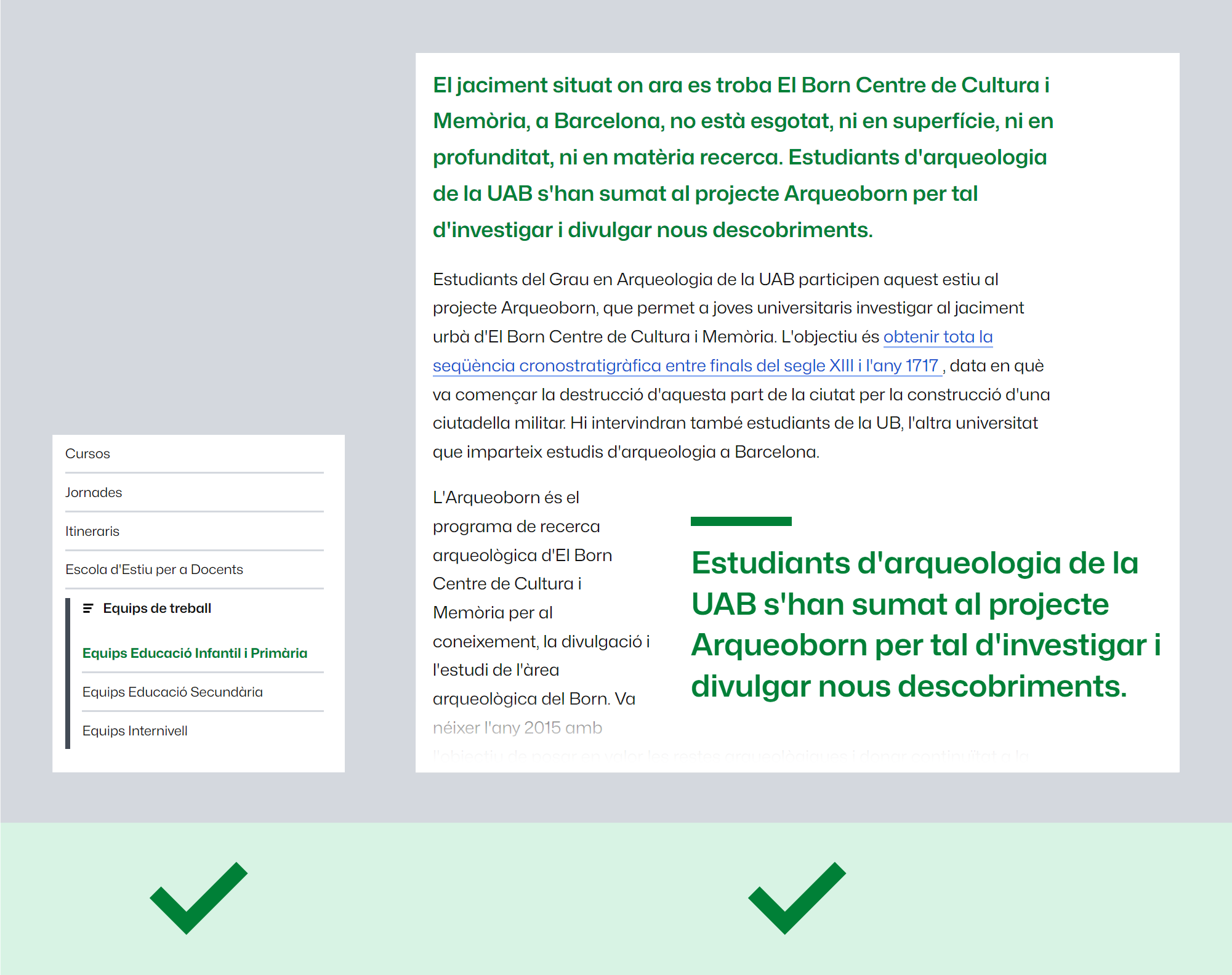
Task: Click the list icon beside Equips de treball
Action: click(88, 609)
